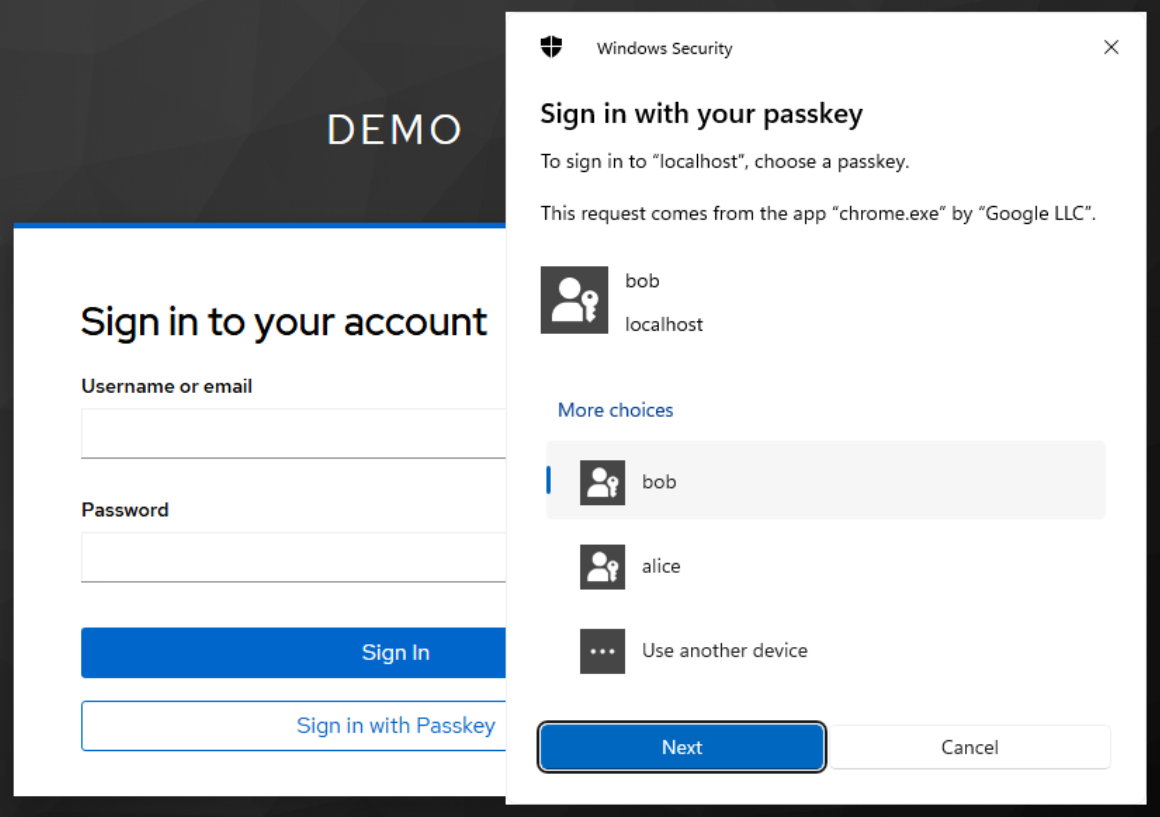The width and height of the screenshot is (1160, 817).
Task: Click the passkey icon next to alice
Action: [602, 566]
